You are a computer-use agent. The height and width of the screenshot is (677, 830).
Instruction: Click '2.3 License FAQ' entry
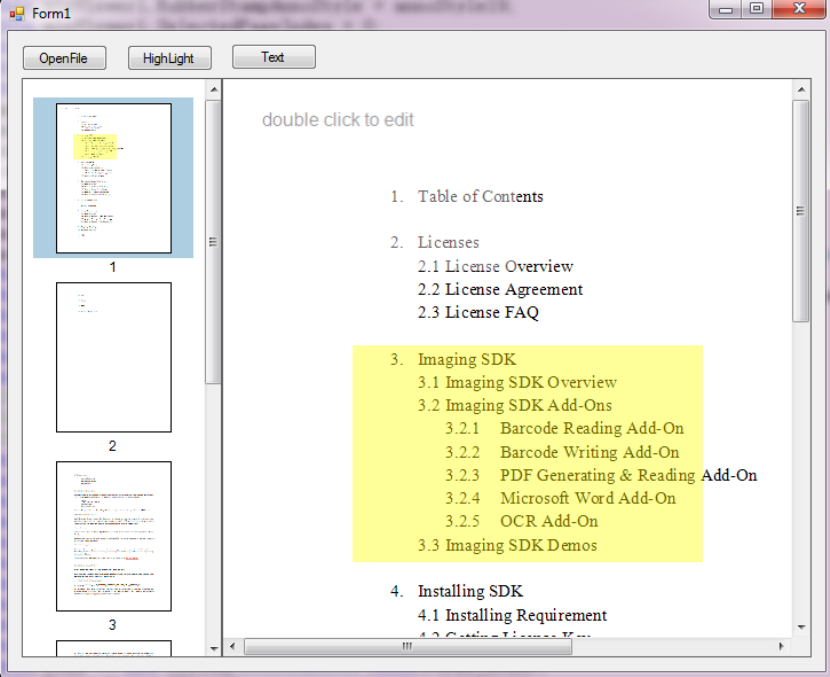[478, 312]
